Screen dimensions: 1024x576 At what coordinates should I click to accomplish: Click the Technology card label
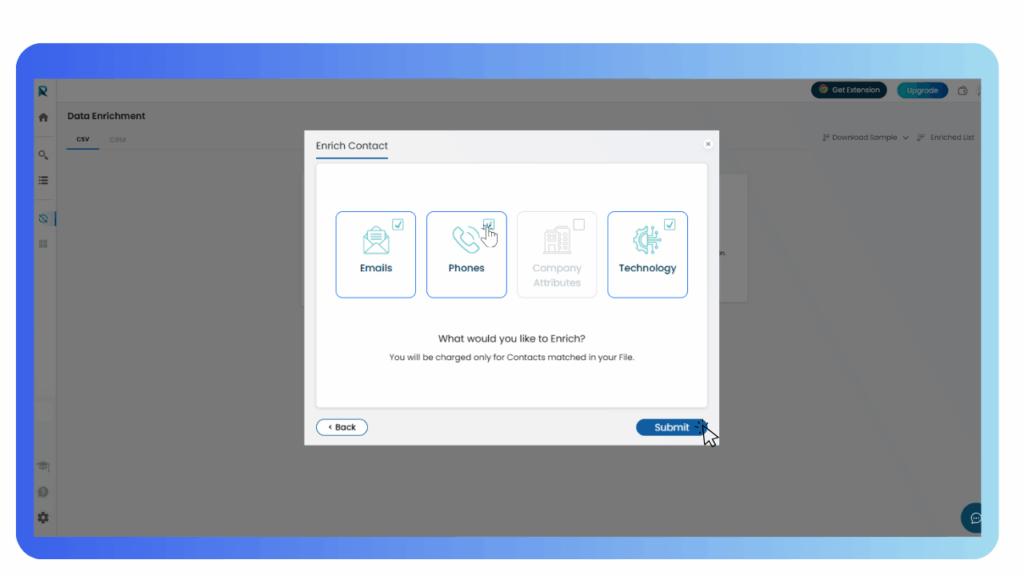647,268
